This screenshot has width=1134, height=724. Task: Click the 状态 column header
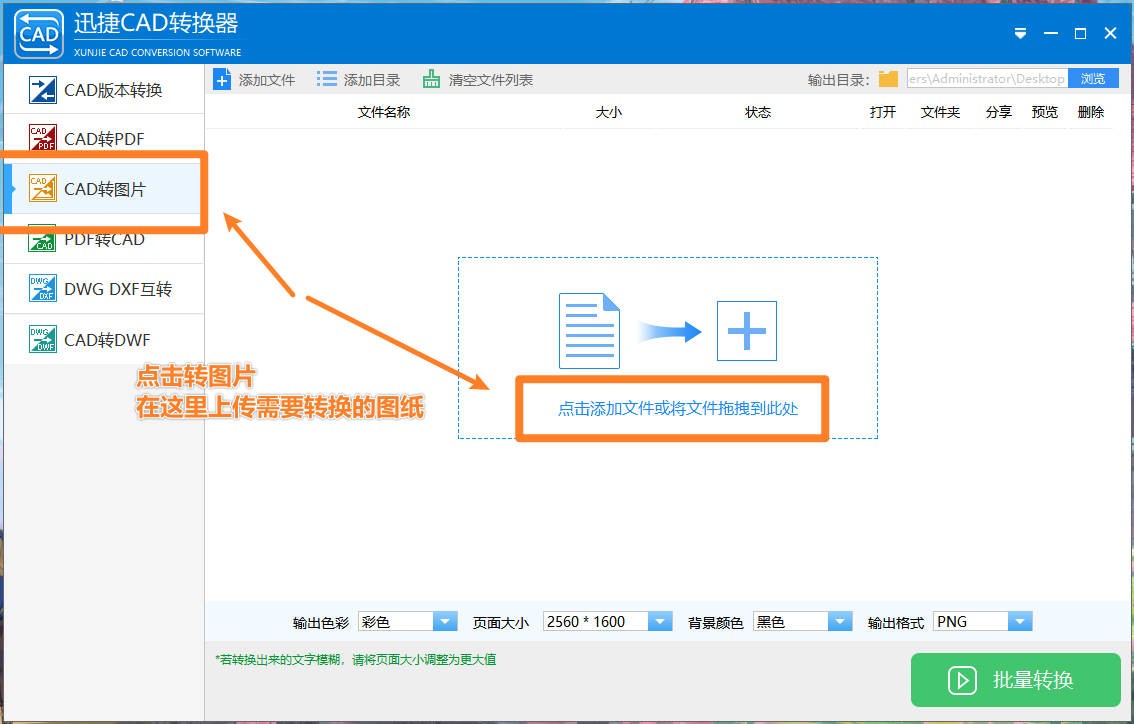[757, 112]
